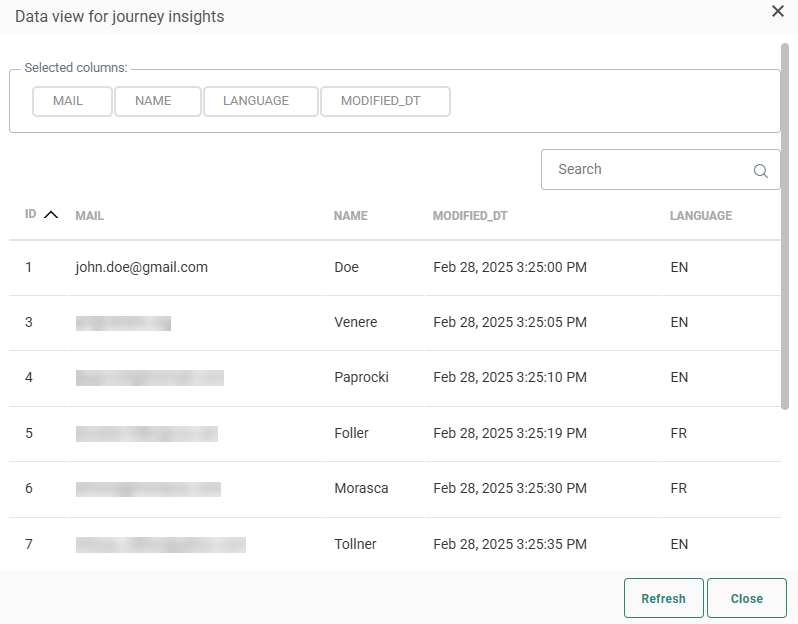Select the NAME column chip
Viewport: 798px width, 624px height.
pyautogui.click(x=157, y=101)
